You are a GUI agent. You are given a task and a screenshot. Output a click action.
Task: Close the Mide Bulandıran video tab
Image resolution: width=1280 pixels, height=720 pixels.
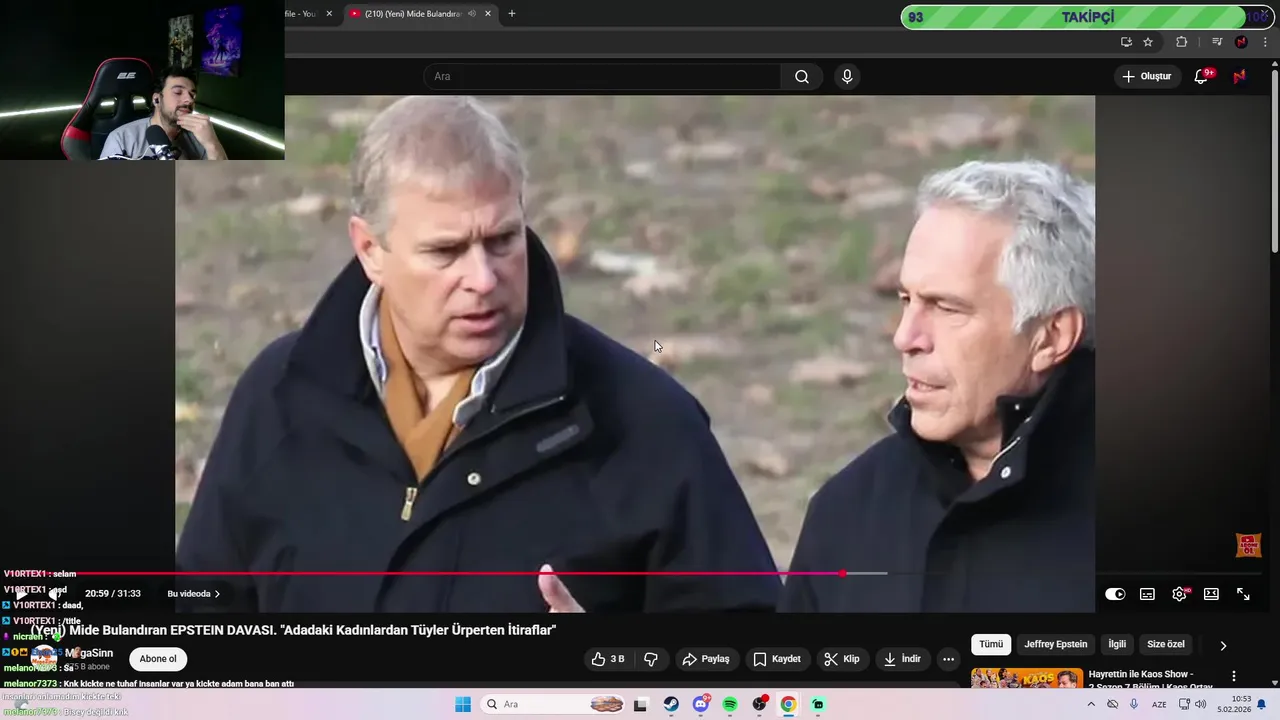coord(487,14)
